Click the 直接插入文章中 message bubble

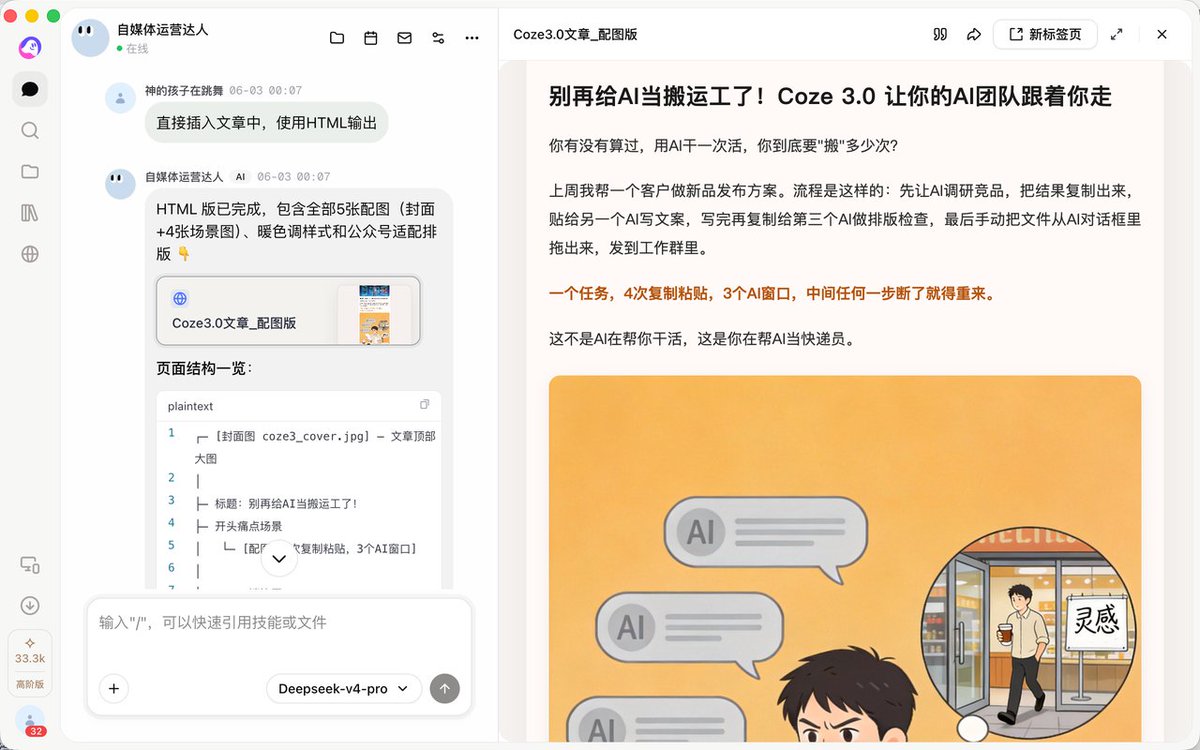pos(267,123)
